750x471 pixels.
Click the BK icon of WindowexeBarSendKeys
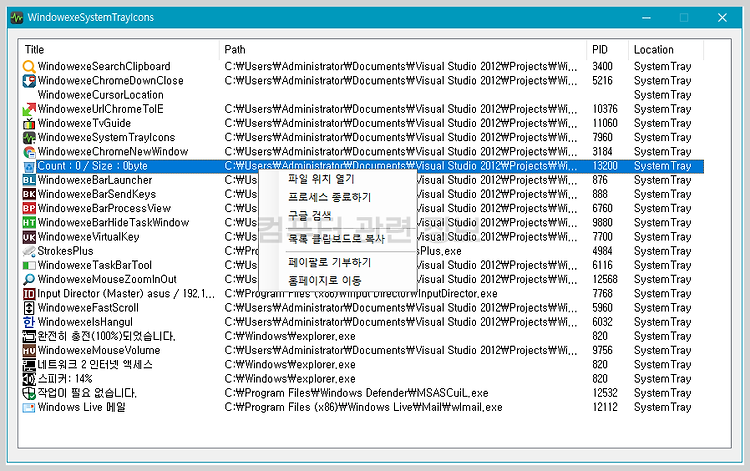29,195
